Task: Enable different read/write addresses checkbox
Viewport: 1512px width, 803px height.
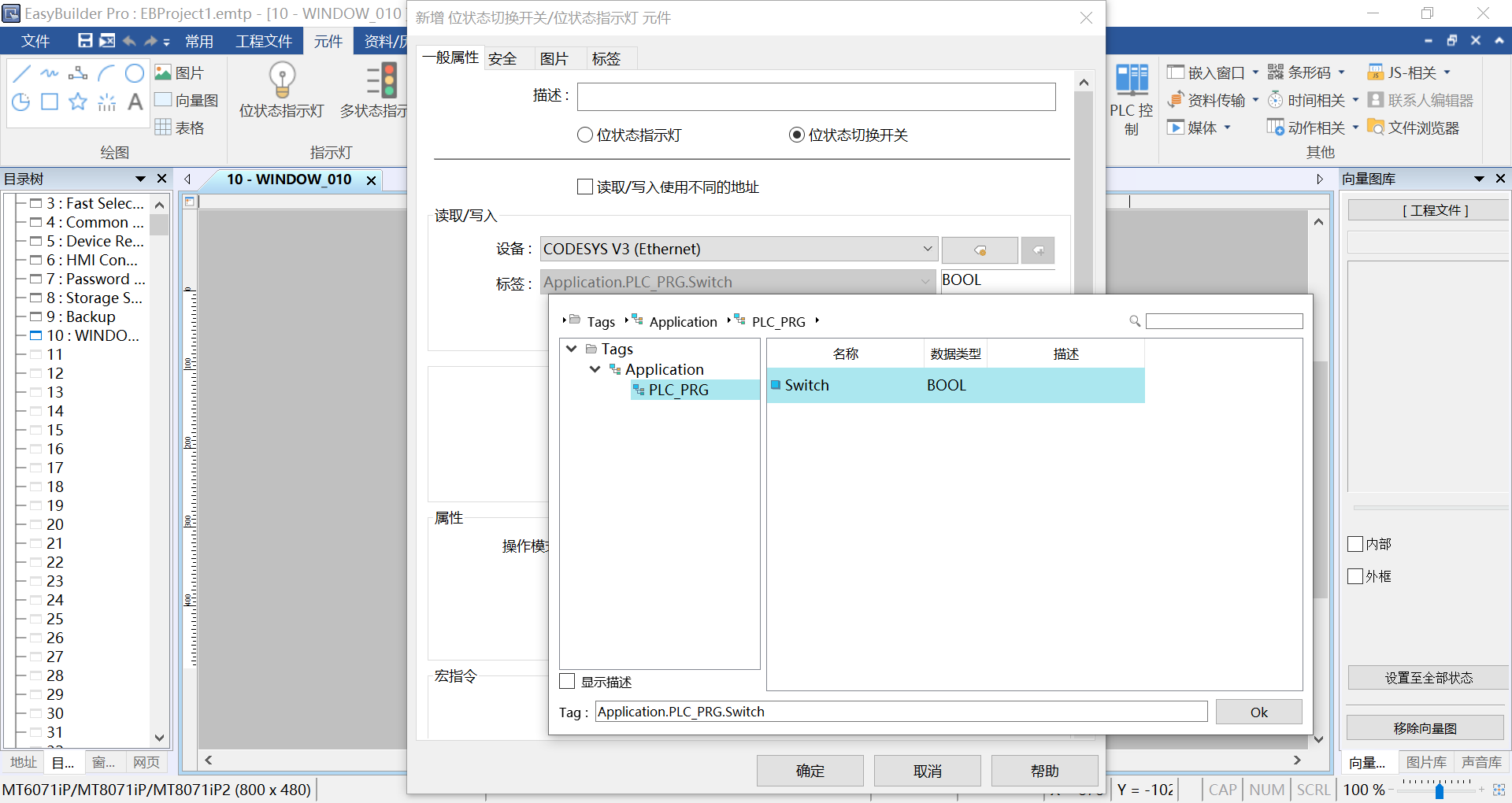Action: (x=585, y=187)
